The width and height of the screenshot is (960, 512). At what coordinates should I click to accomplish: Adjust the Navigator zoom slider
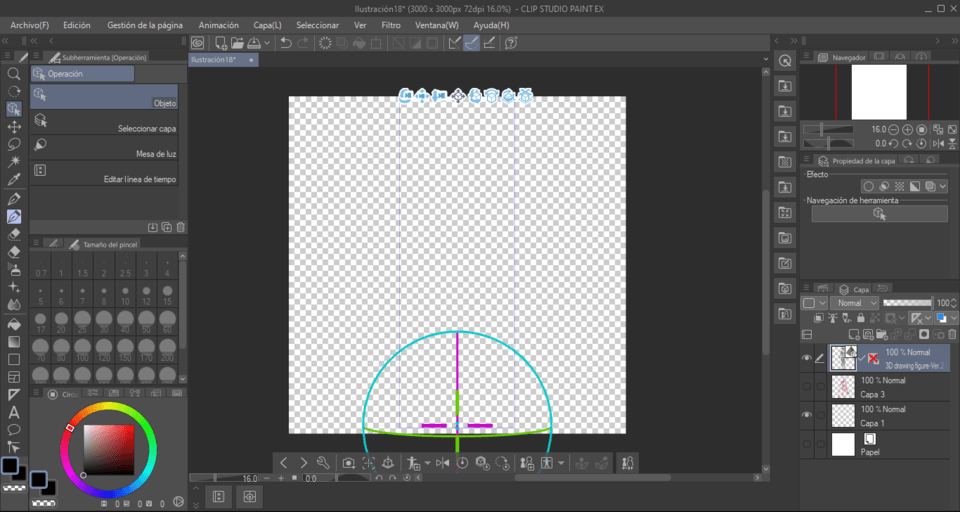point(828,130)
